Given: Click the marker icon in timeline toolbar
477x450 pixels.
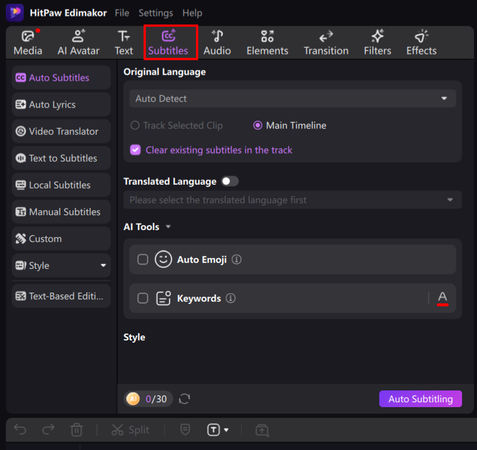Looking at the screenshot, I should tap(185, 430).
